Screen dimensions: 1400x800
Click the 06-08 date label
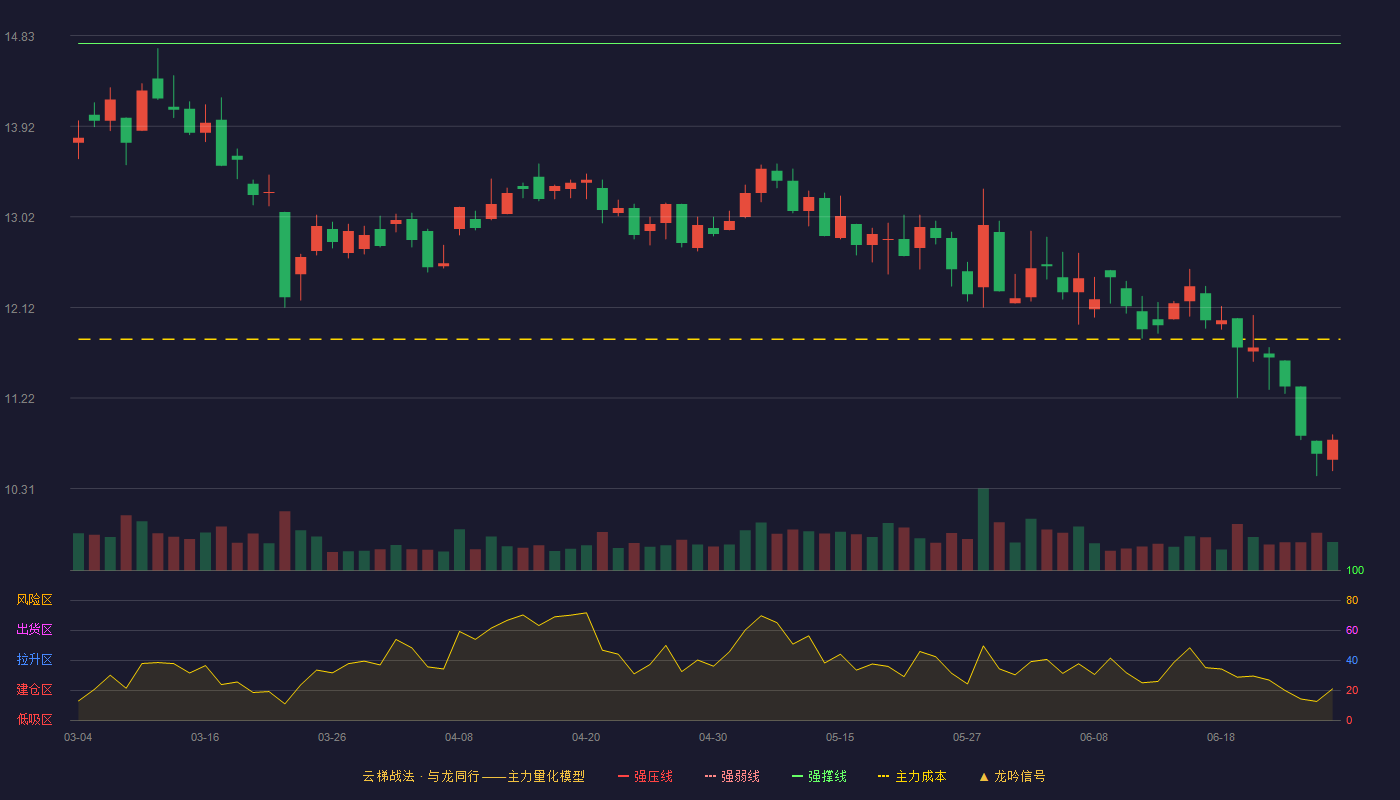[x=1094, y=737]
